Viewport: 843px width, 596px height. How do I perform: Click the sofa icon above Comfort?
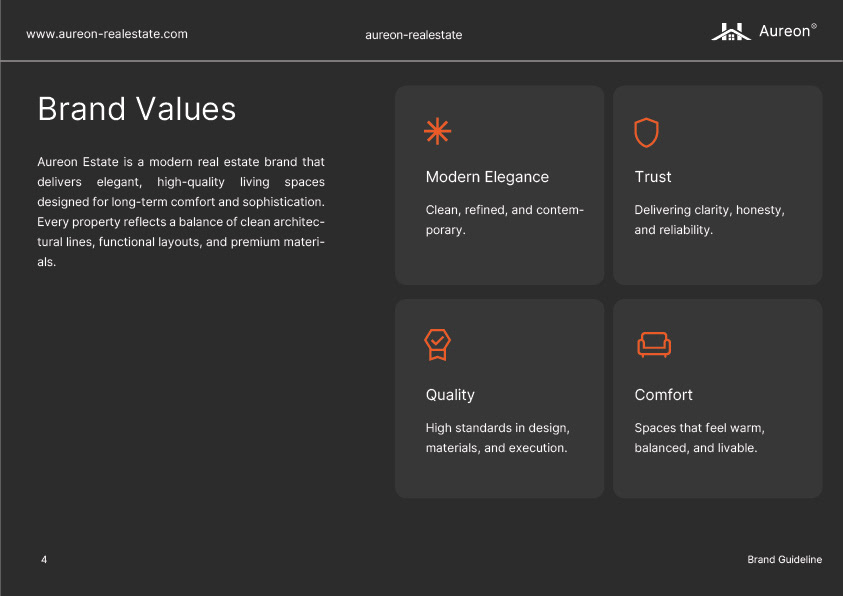[x=654, y=344]
